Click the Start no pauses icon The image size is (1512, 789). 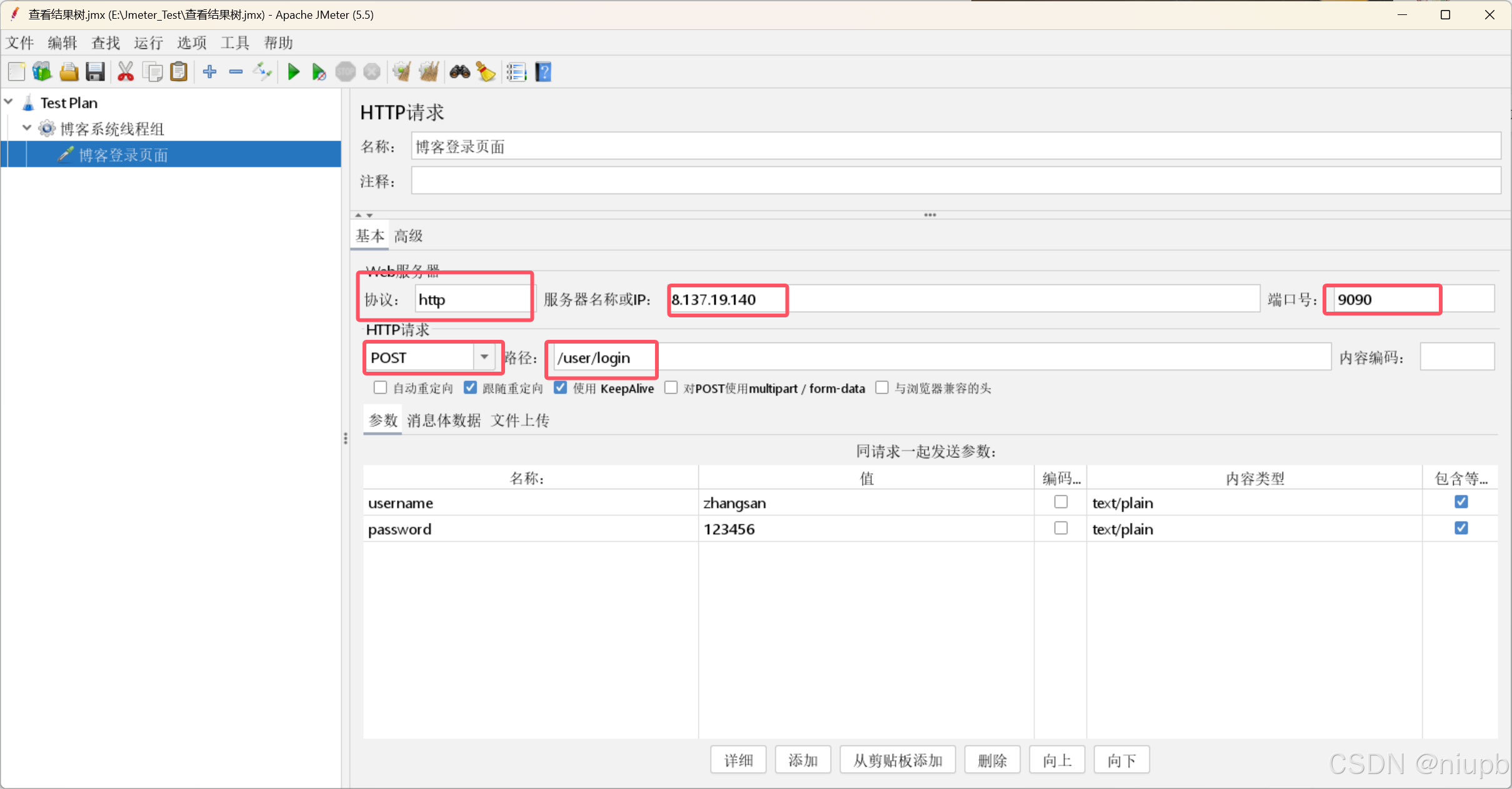(x=319, y=72)
